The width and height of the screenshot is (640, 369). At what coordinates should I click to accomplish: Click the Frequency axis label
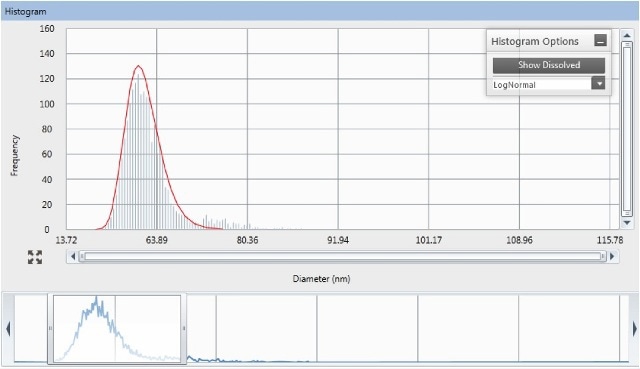(x=15, y=156)
